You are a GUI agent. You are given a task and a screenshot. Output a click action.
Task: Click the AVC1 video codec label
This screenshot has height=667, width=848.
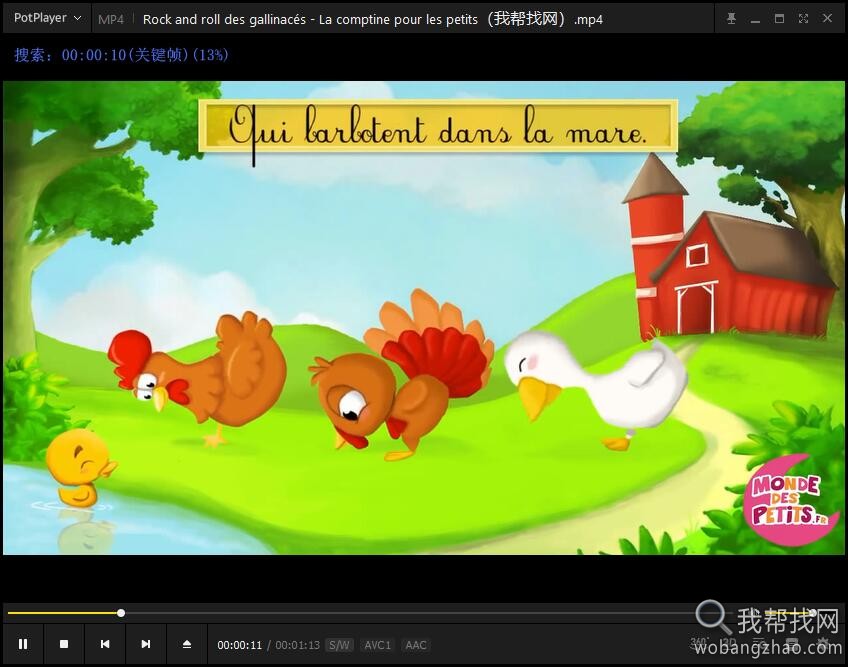click(377, 645)
